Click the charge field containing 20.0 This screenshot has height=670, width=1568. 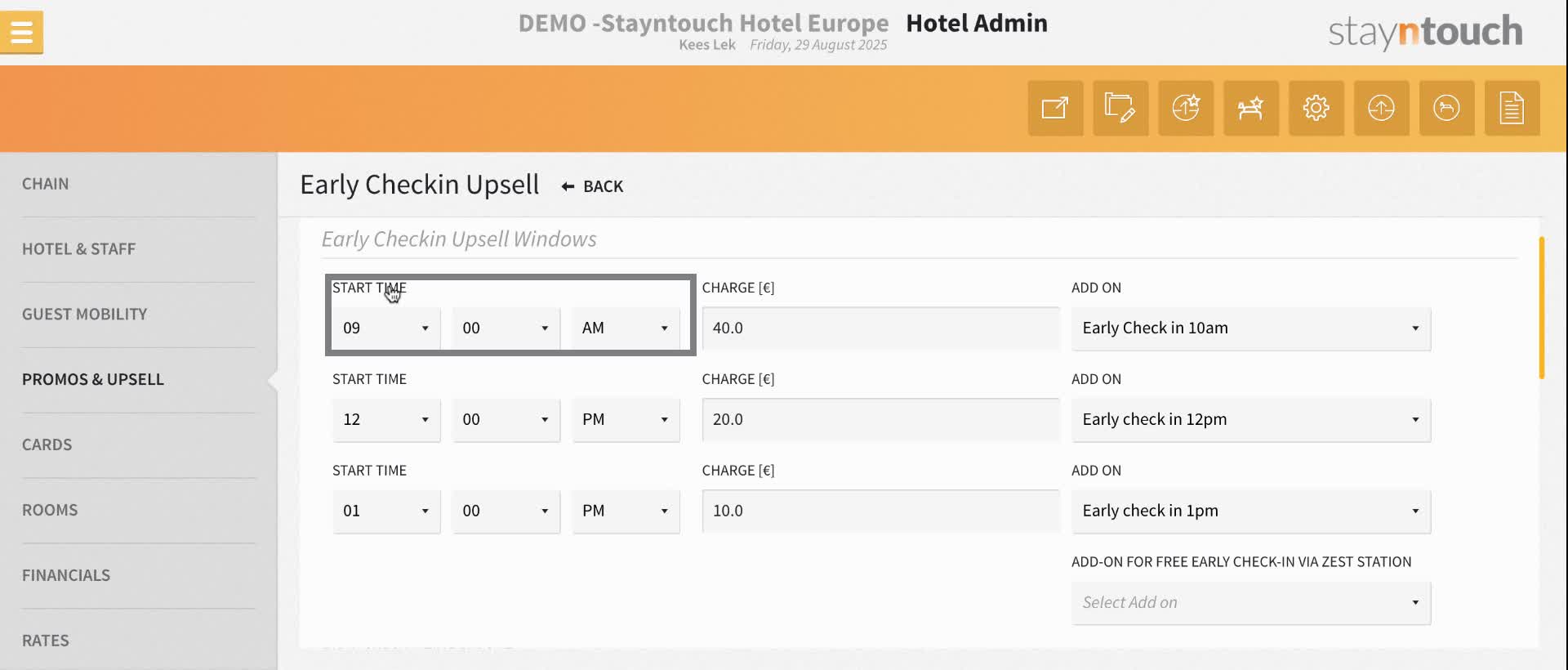coord(880,420)
